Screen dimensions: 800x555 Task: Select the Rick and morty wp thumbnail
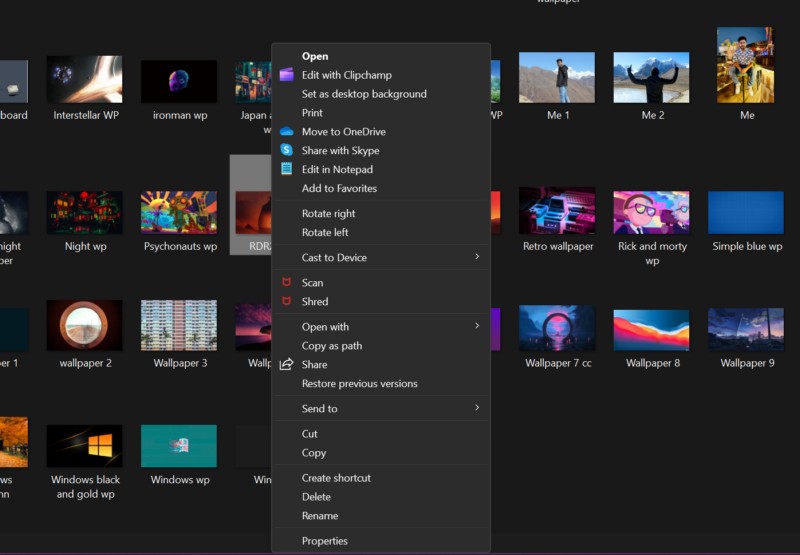[651, 212]
